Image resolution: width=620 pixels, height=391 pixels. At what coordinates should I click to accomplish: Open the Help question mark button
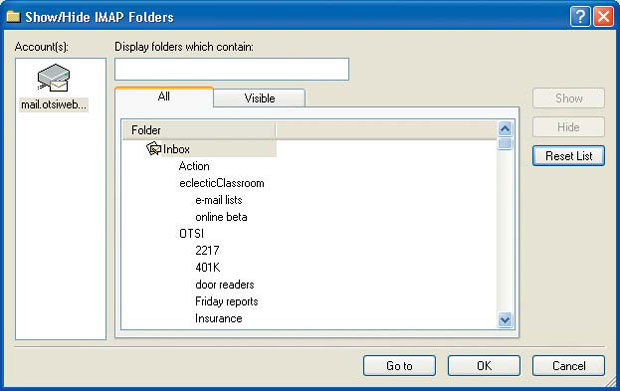(x=580, y=17)
